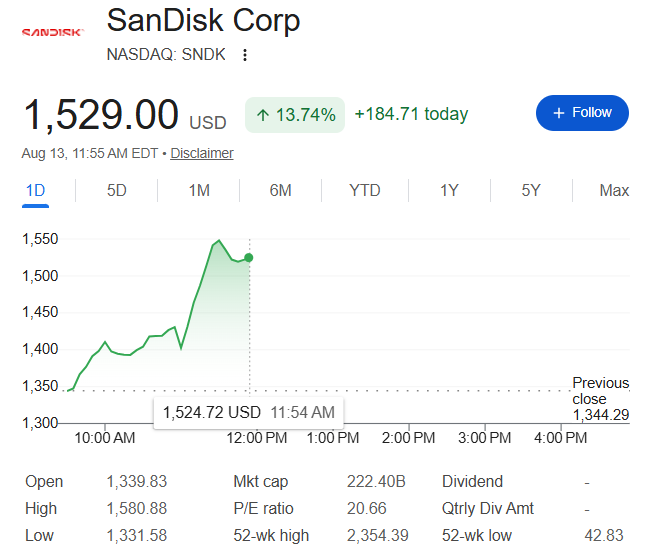Click the SanDisk Corp title
Viewport: 647px width, 550px height.
(203, 21)
